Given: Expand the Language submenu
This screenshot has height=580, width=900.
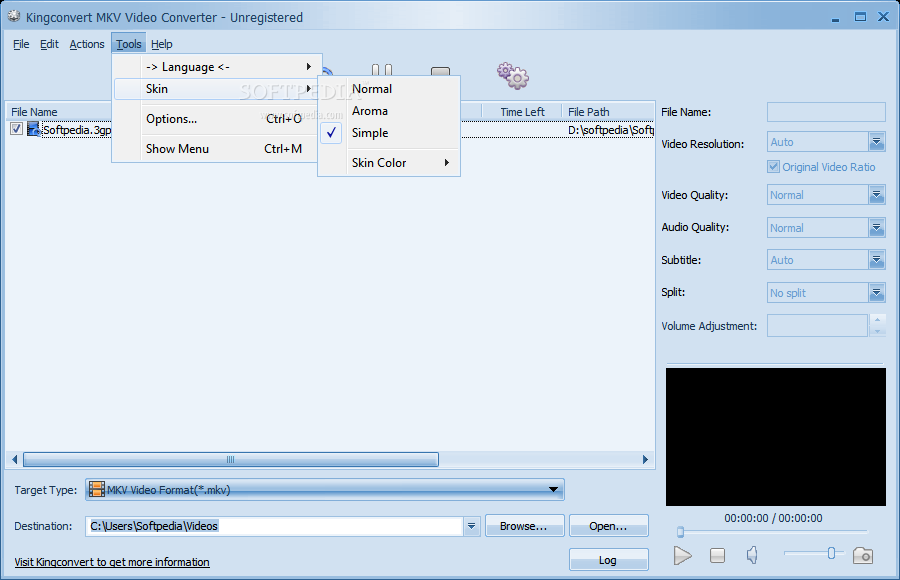Looking at the screenshot, I should coord(218,67).
